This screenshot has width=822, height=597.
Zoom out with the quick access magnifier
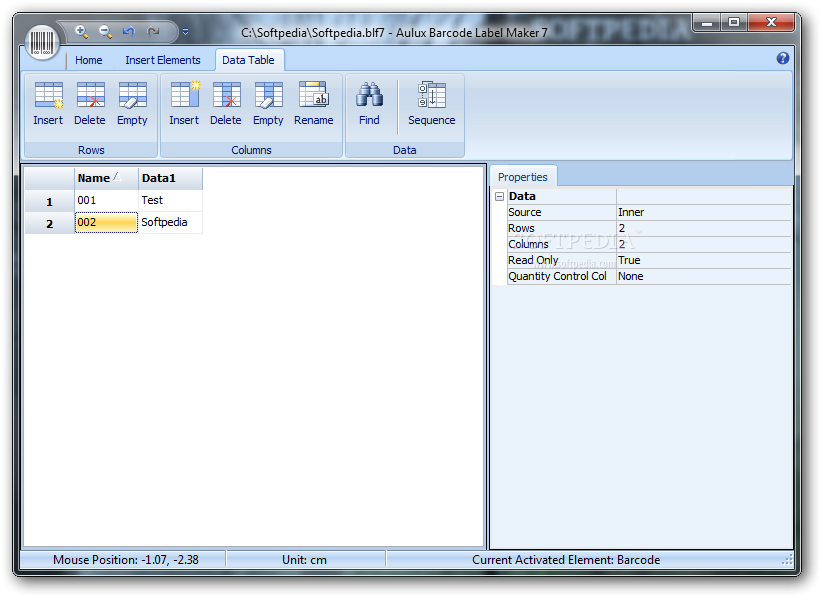click(105, 32)
